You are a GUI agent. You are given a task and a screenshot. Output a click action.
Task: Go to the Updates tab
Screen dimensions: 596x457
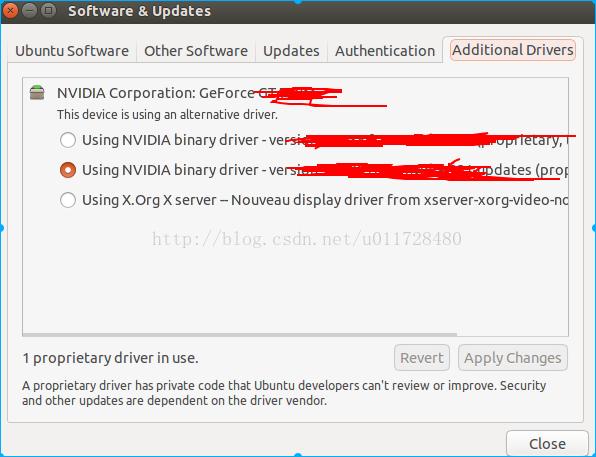[x=291, y=51]
